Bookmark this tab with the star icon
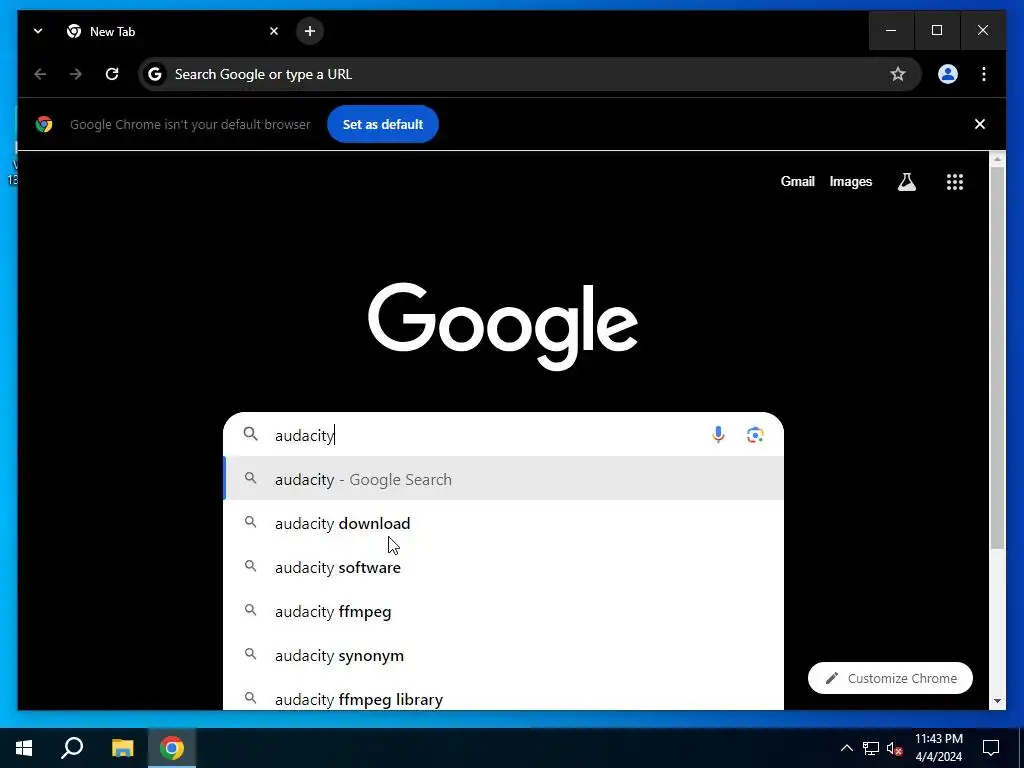Image resolution: width=1024 pixels, height=768 pixels. click(898, 74)
